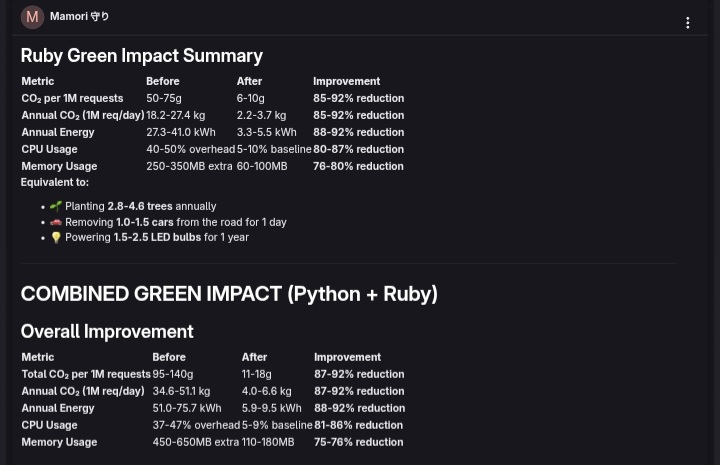The image size is (720, 465).
Task: Click the Improvement column header in Ruby table
Action: [347, 81]
